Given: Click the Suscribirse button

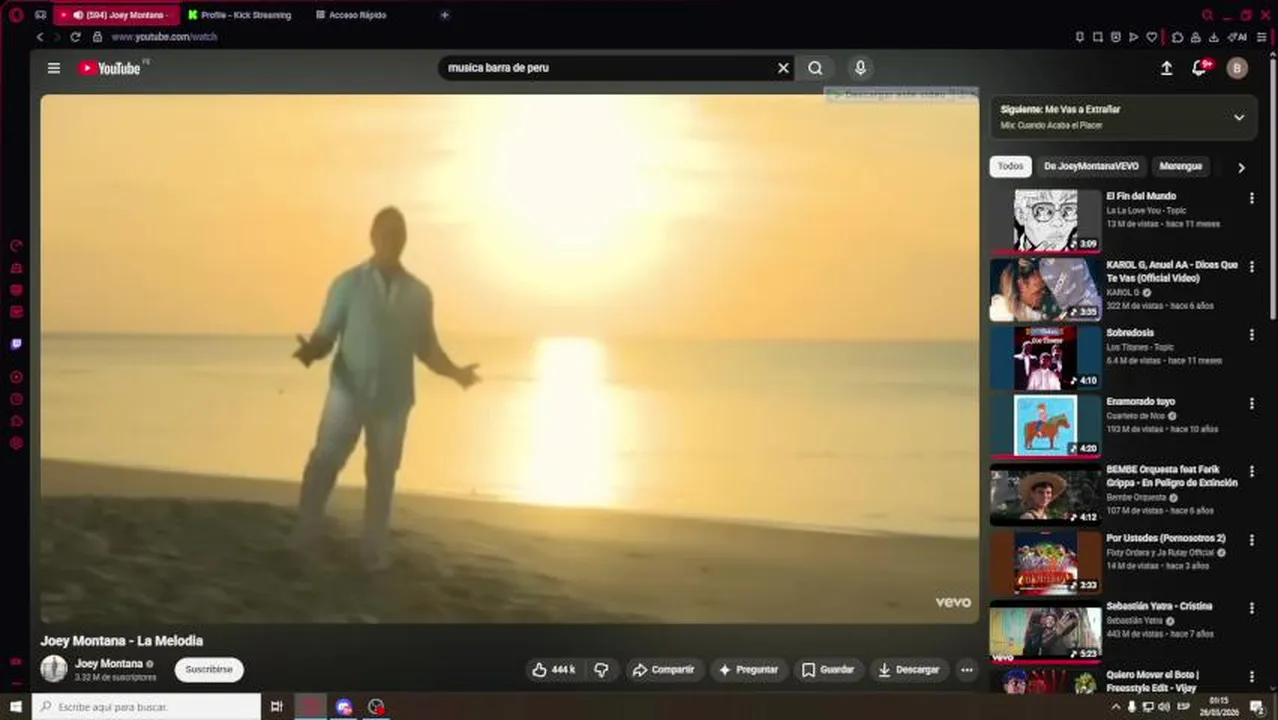Looking at the screenshot, I should click(x=209, y=669).
